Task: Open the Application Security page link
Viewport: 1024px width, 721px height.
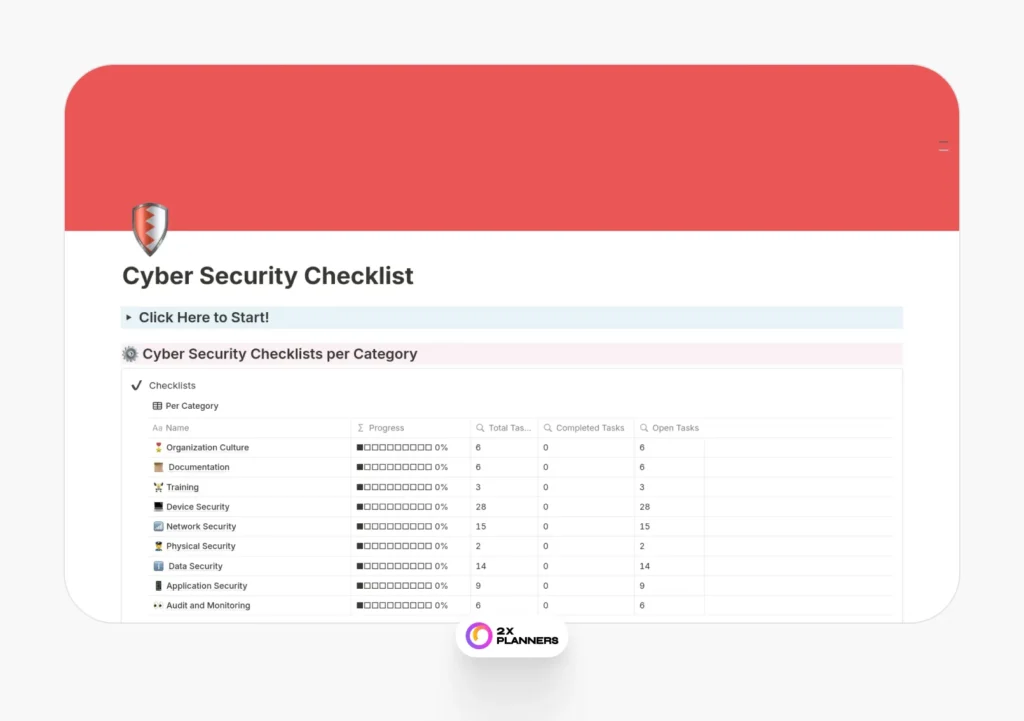Action: [206, 586]
